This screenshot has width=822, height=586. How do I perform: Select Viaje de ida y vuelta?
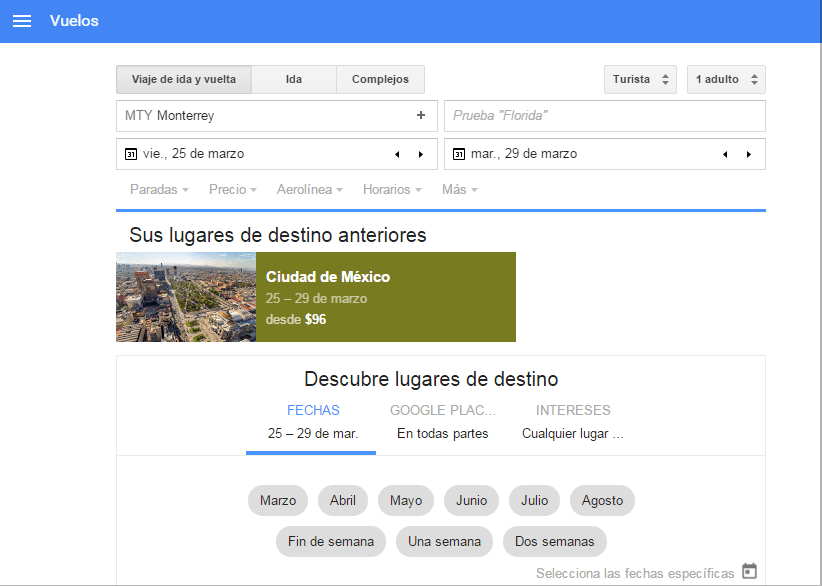tap(183, 79)
